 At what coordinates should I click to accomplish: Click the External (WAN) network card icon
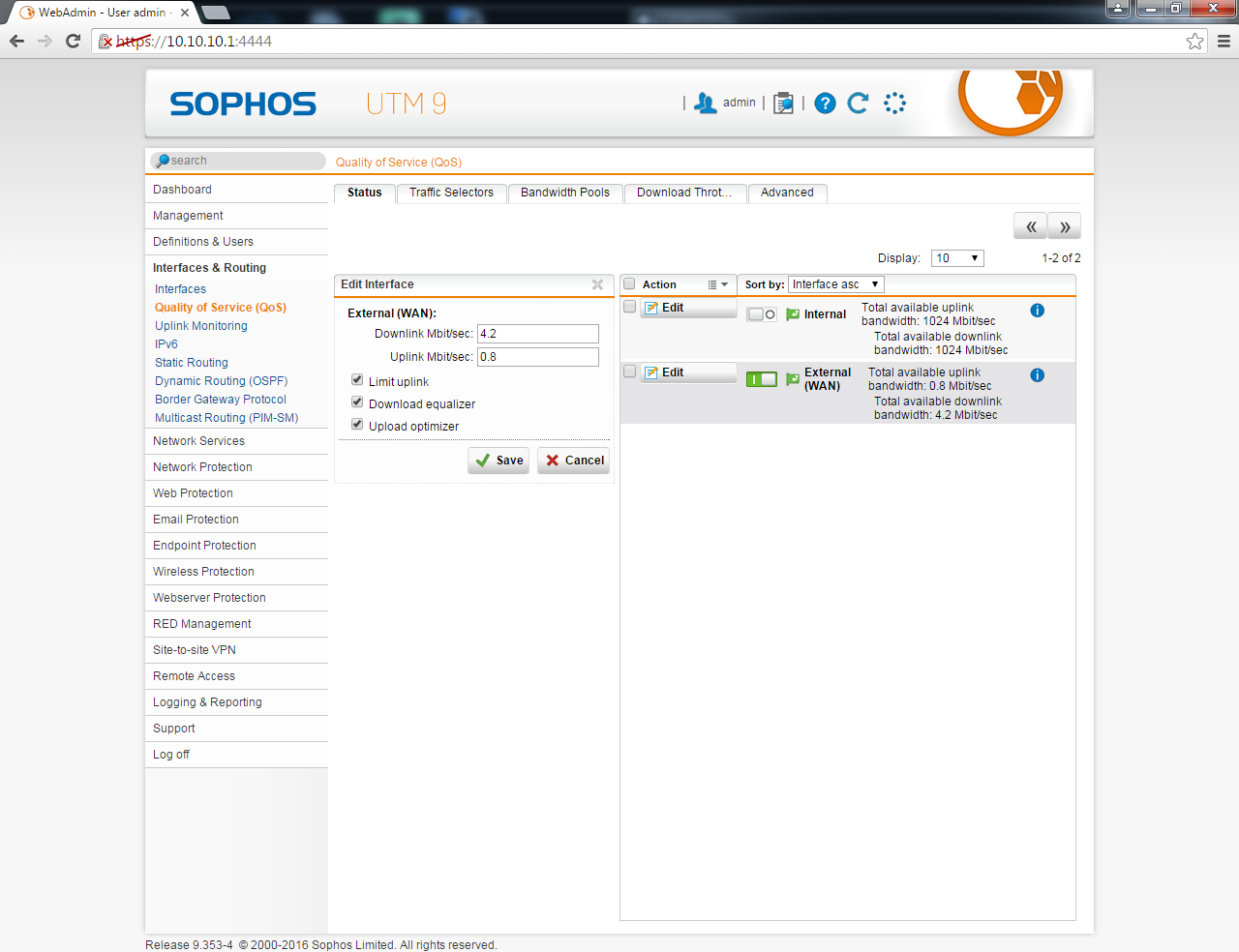coord(793,379)
